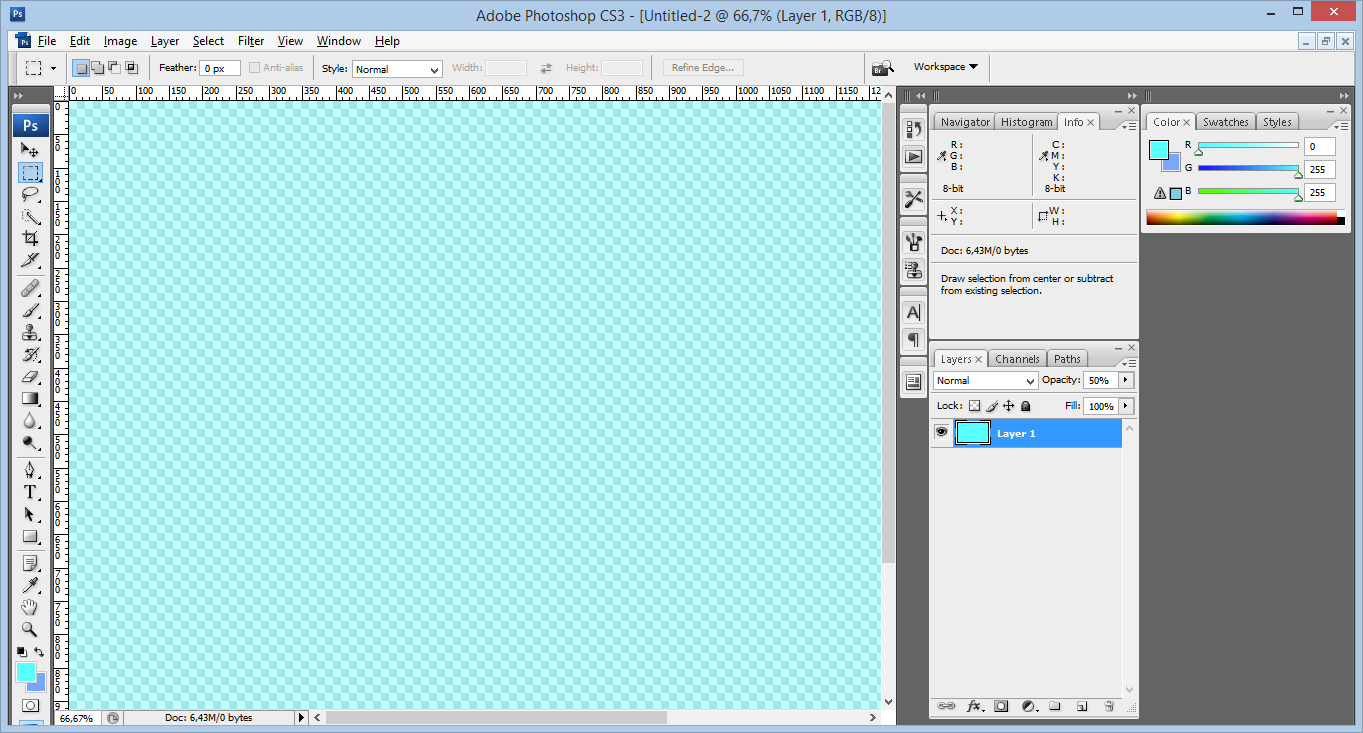
Task: Select the Gradient tool
Action: pos(30,399)
